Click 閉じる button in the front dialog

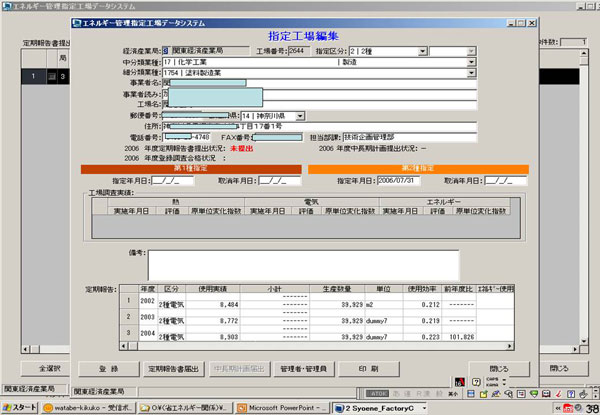(x=499, y=369)
